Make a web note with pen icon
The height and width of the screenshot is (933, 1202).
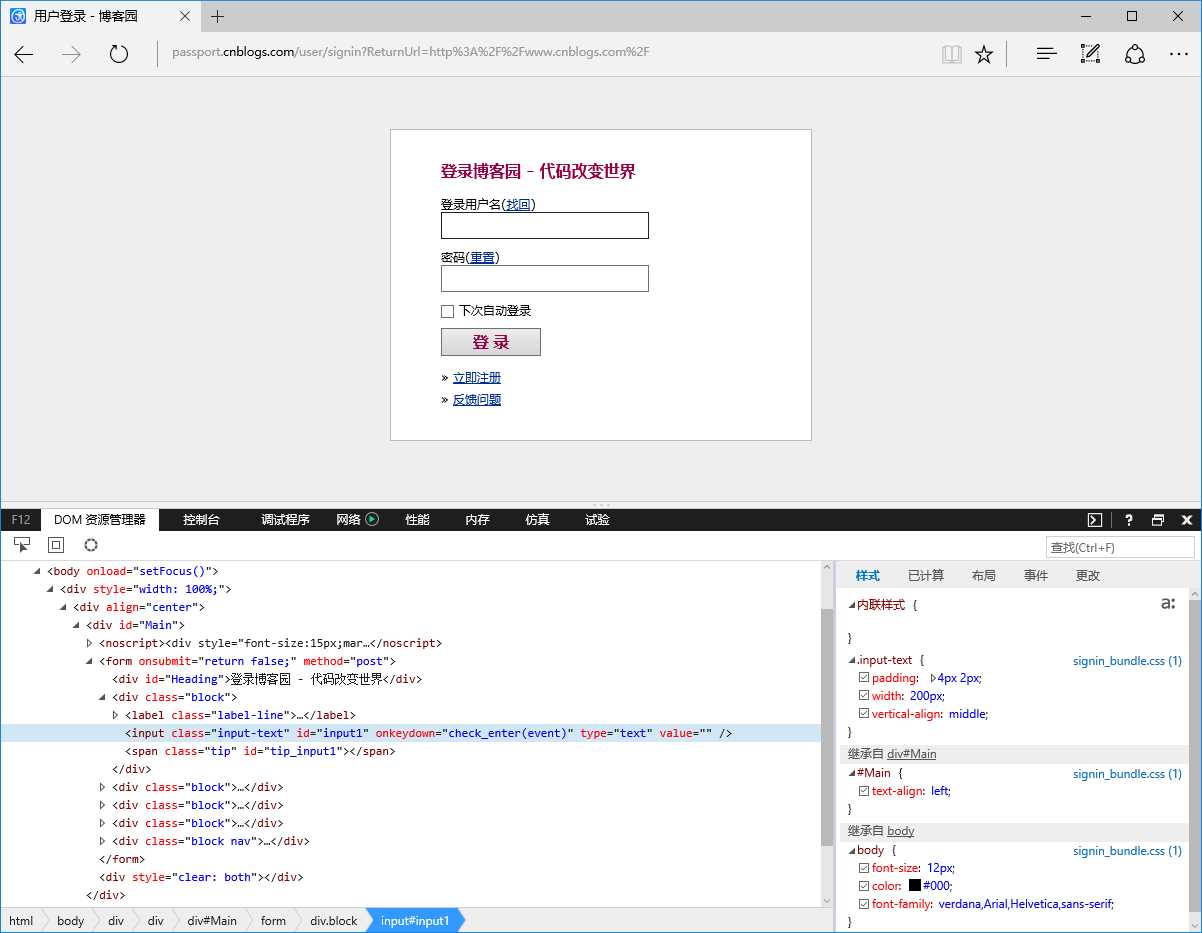(1090, 55)
